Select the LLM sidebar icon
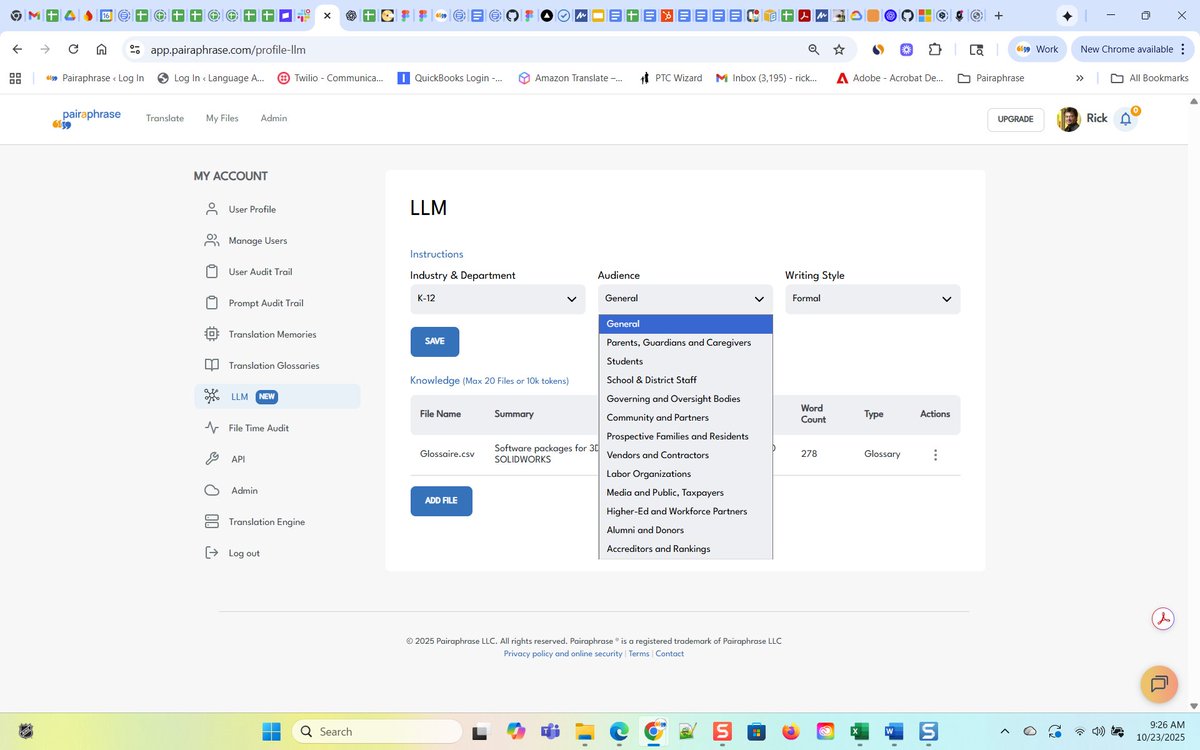1200x750 pixels. (211, 396)
